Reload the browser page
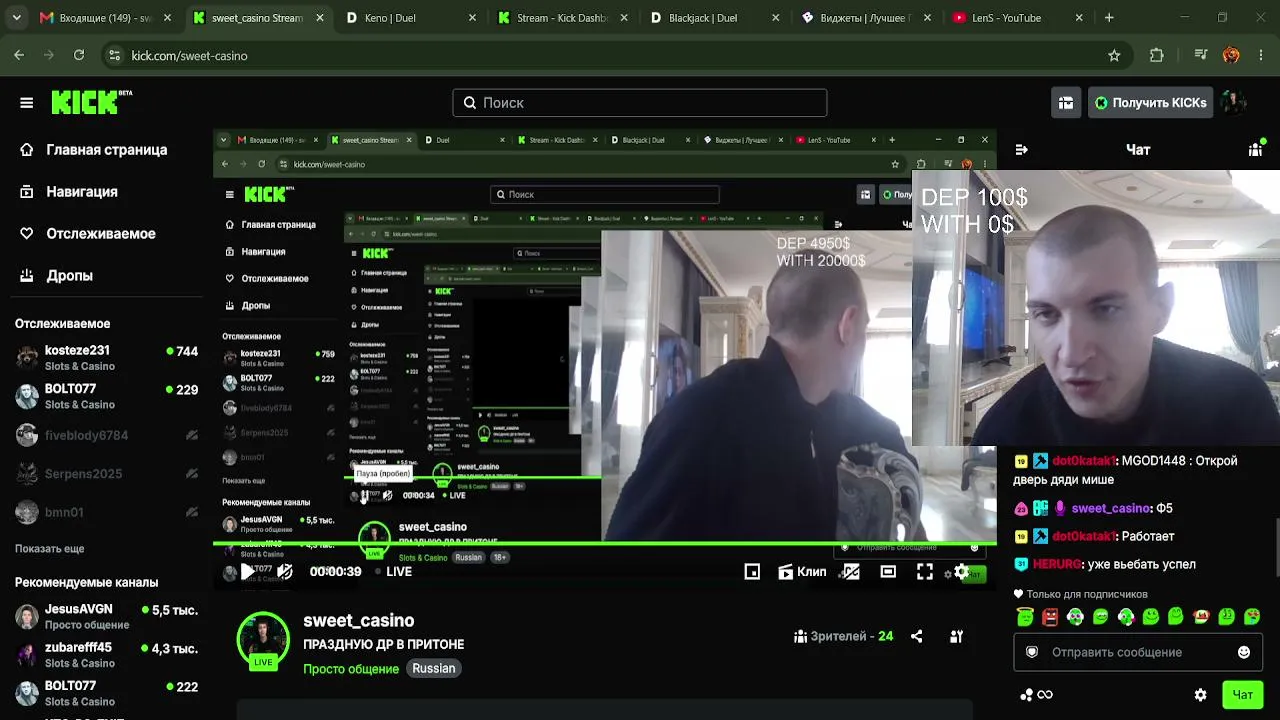The width and height of the screenshot is (1280, 720). pyautogui.click(x=79, y=56)
